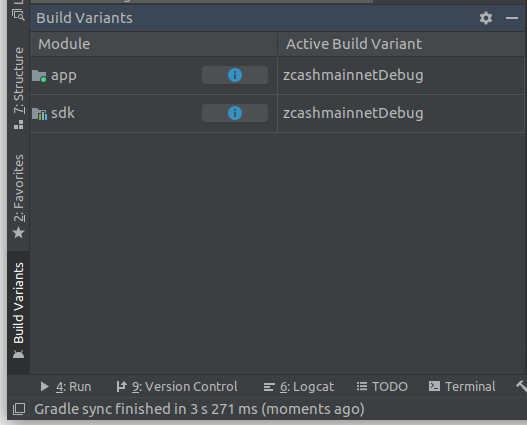Click the Module column header

point(154,44)
